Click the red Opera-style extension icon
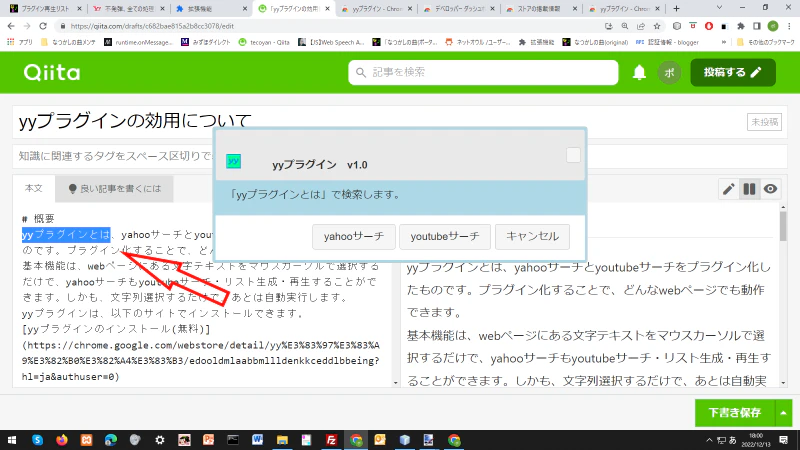Viewport: 800px width, 450px height. click(708, 26)
